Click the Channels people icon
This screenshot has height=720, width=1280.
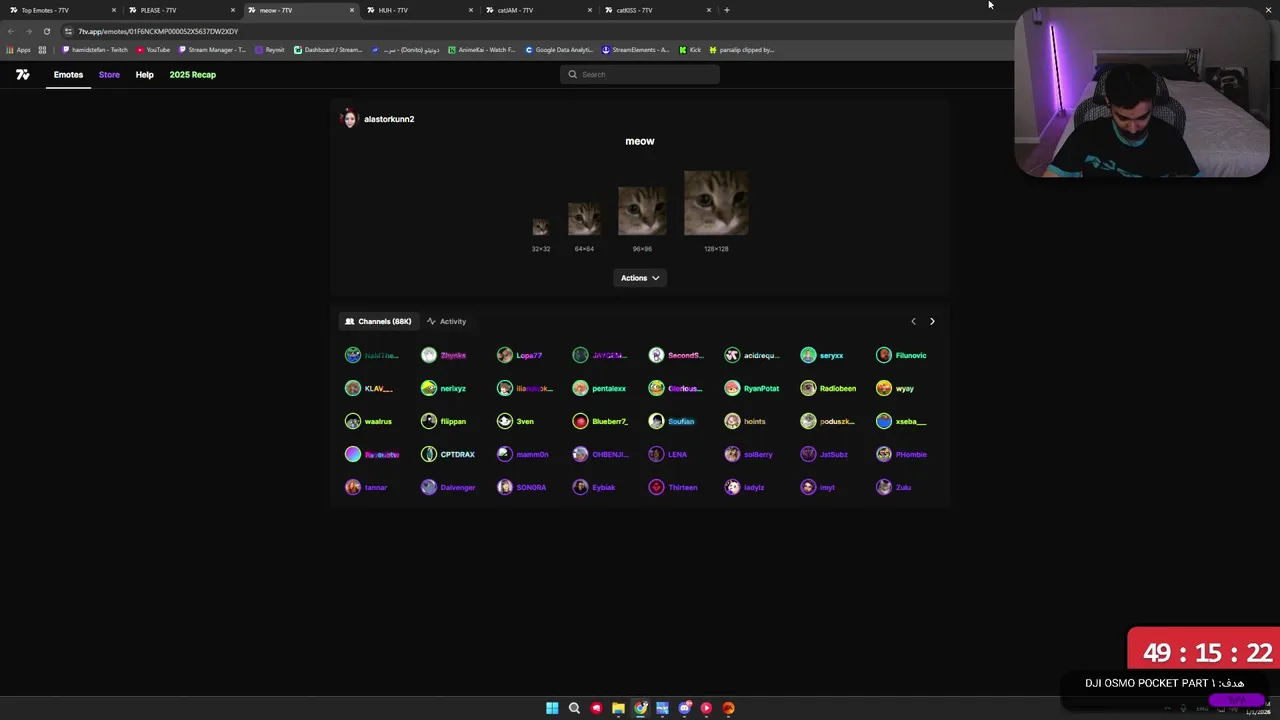point(350,321)
